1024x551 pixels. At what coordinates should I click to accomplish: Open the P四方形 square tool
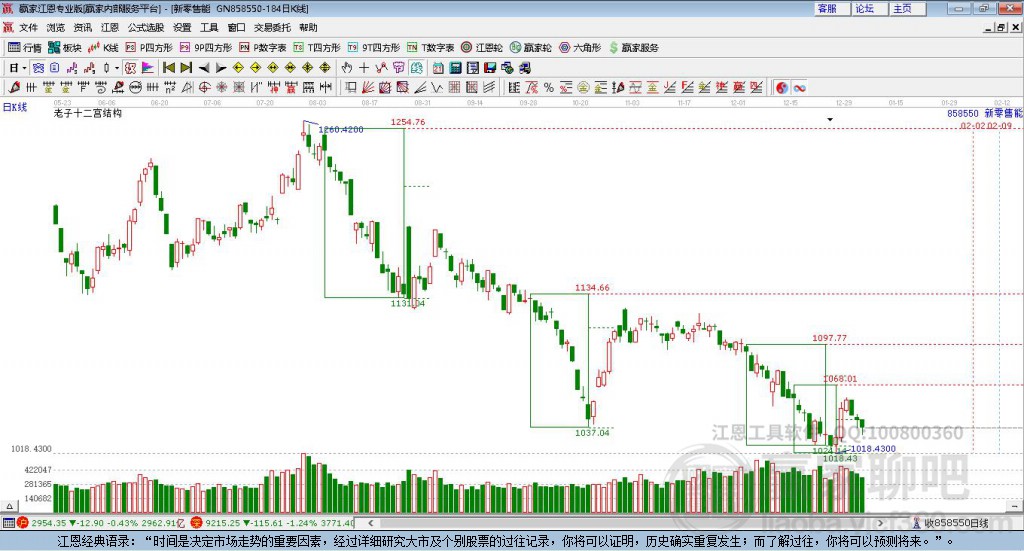point(149,48)
